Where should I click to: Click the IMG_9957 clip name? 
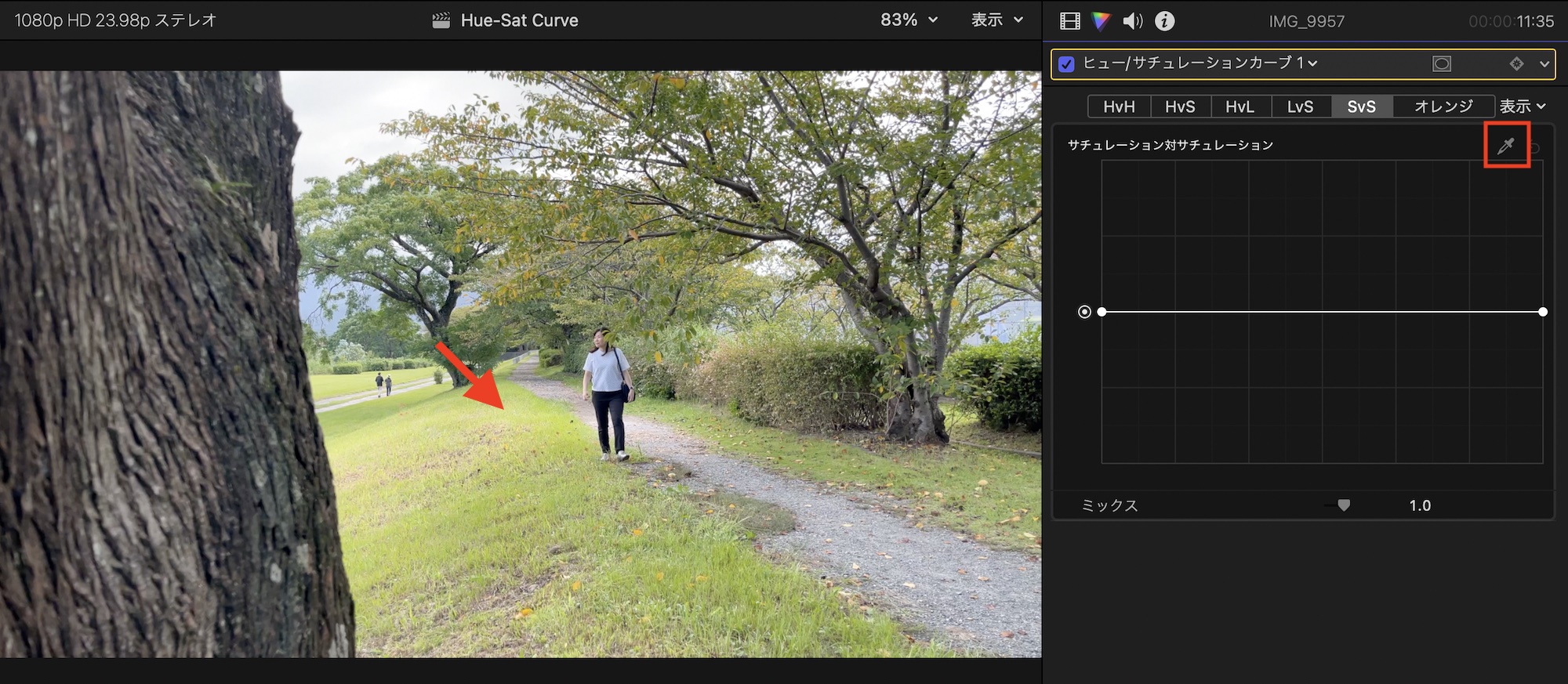[x=1306, y=22]
